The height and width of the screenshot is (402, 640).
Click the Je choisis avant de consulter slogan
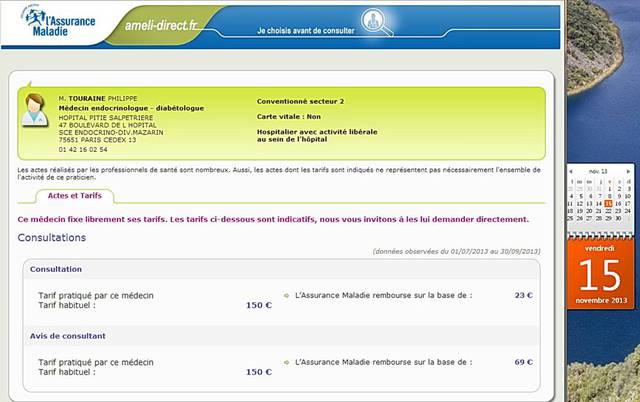pyautogui.click(x=300, y=32)
